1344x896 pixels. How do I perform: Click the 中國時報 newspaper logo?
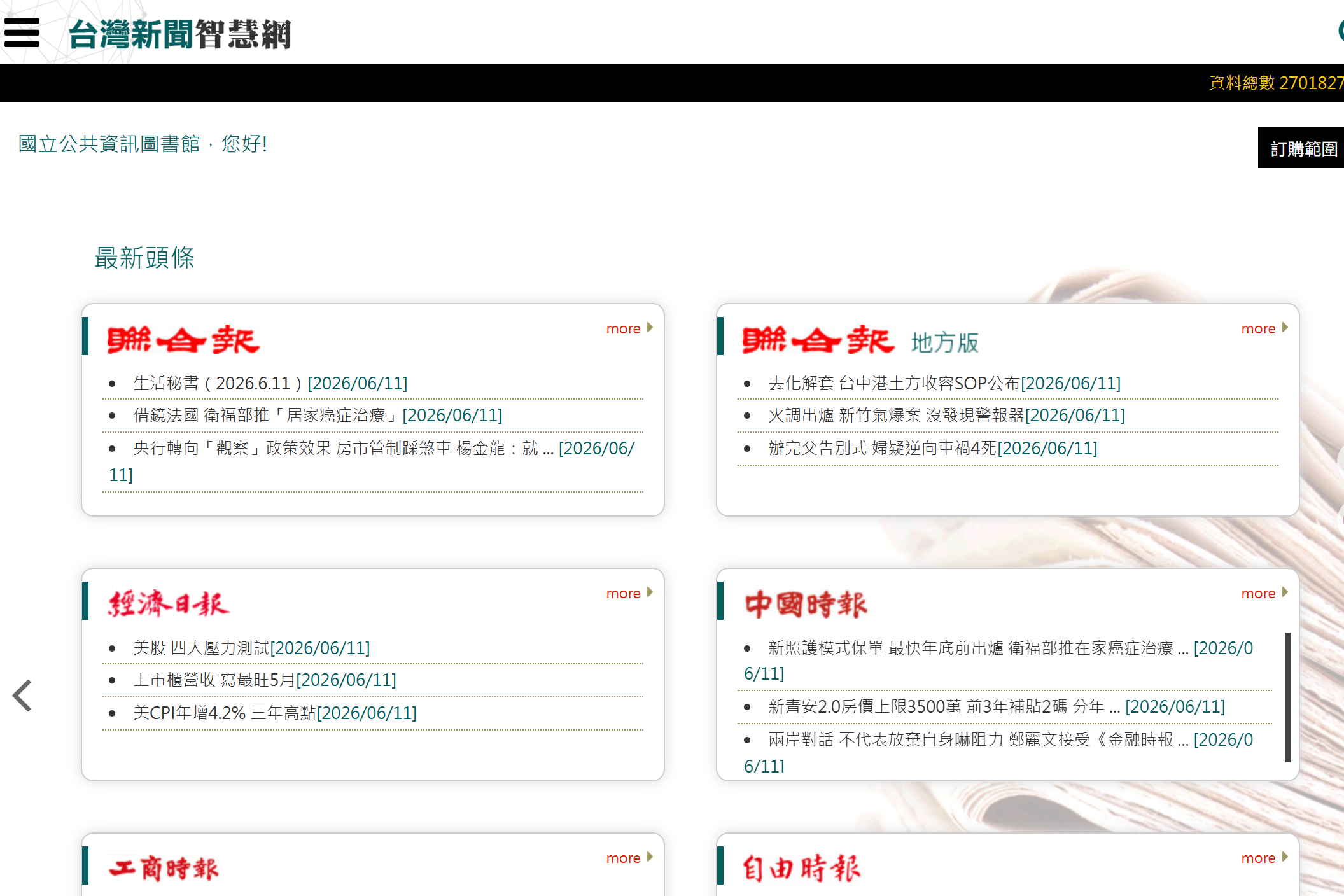[x=806, y=604]
